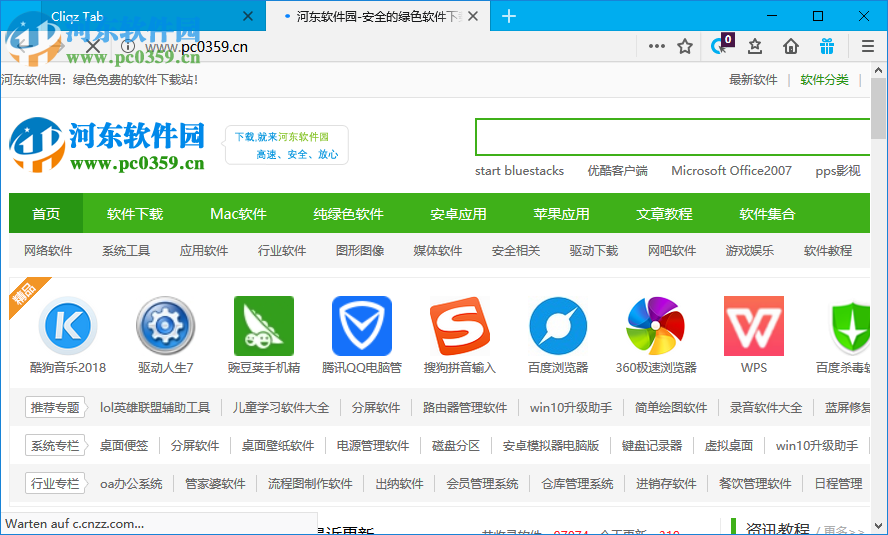Open 应用软件 subcategory
The image size is (888, 535).
pos(204,250)
